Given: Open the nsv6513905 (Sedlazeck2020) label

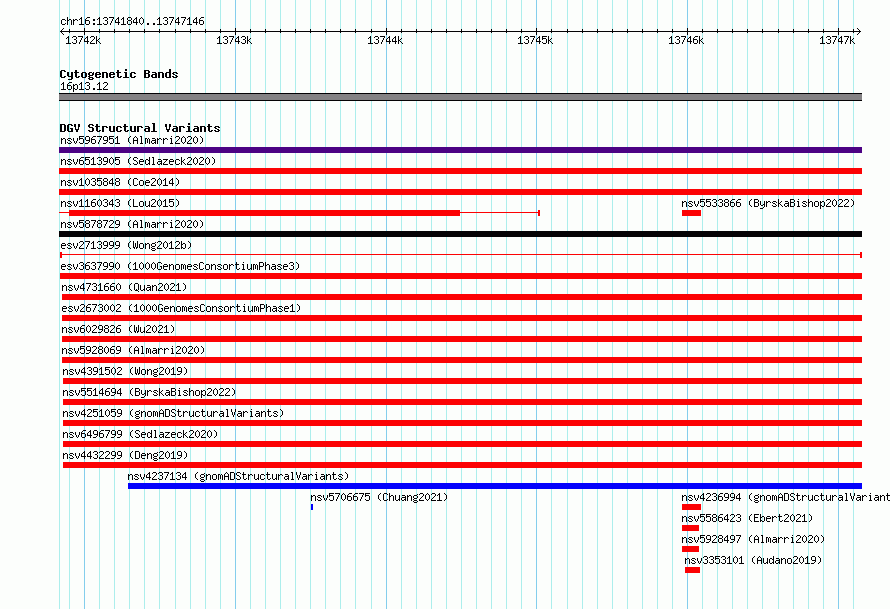Looking at the screenshot, I should pos(138,161).
